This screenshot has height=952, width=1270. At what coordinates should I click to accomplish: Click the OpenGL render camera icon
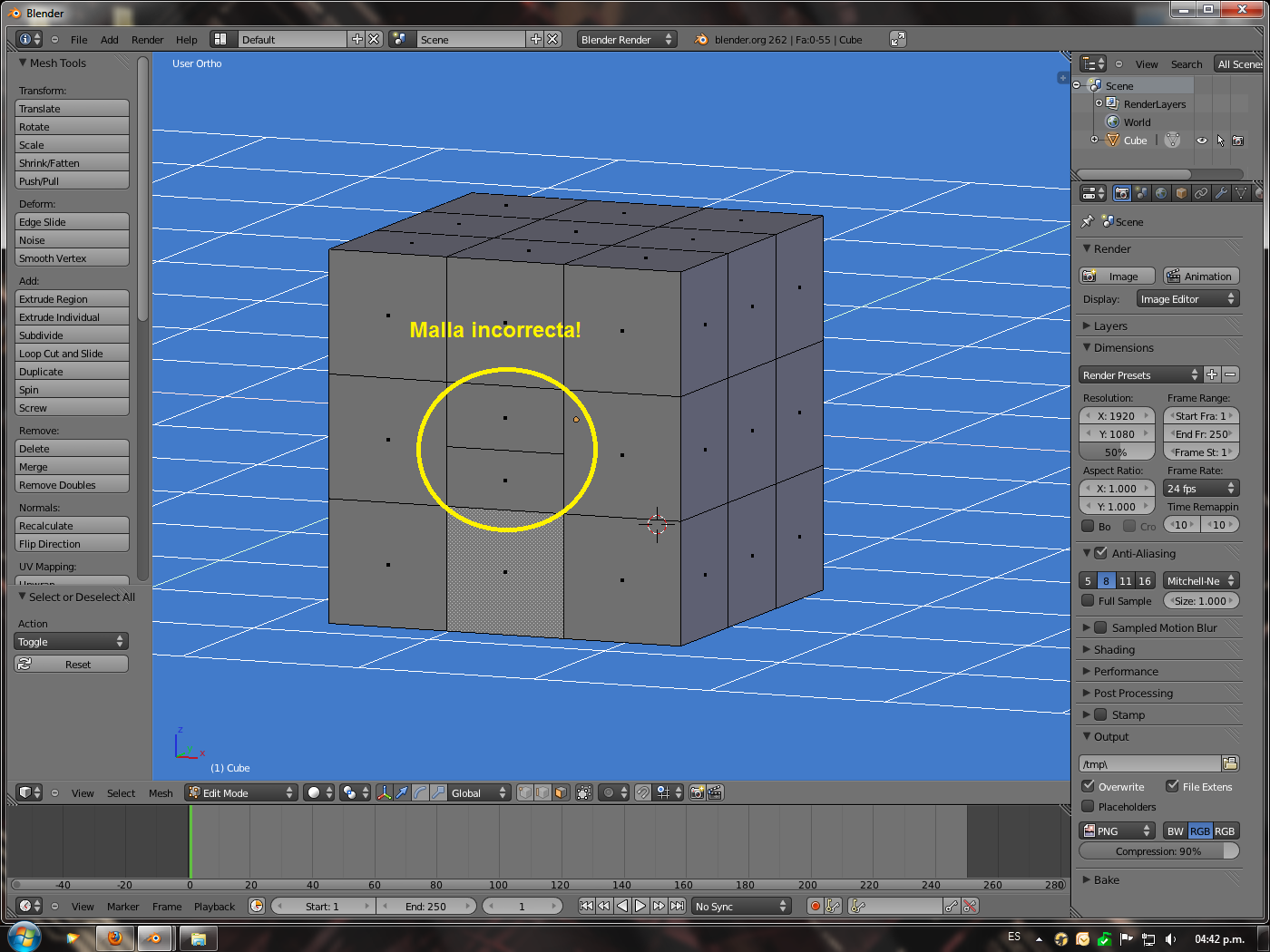[697, 792]
